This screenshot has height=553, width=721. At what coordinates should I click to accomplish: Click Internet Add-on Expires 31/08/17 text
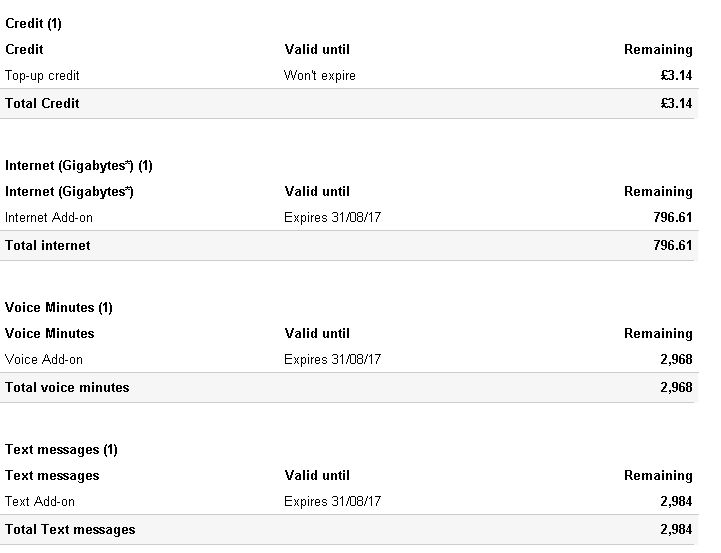tap(332, 217)
